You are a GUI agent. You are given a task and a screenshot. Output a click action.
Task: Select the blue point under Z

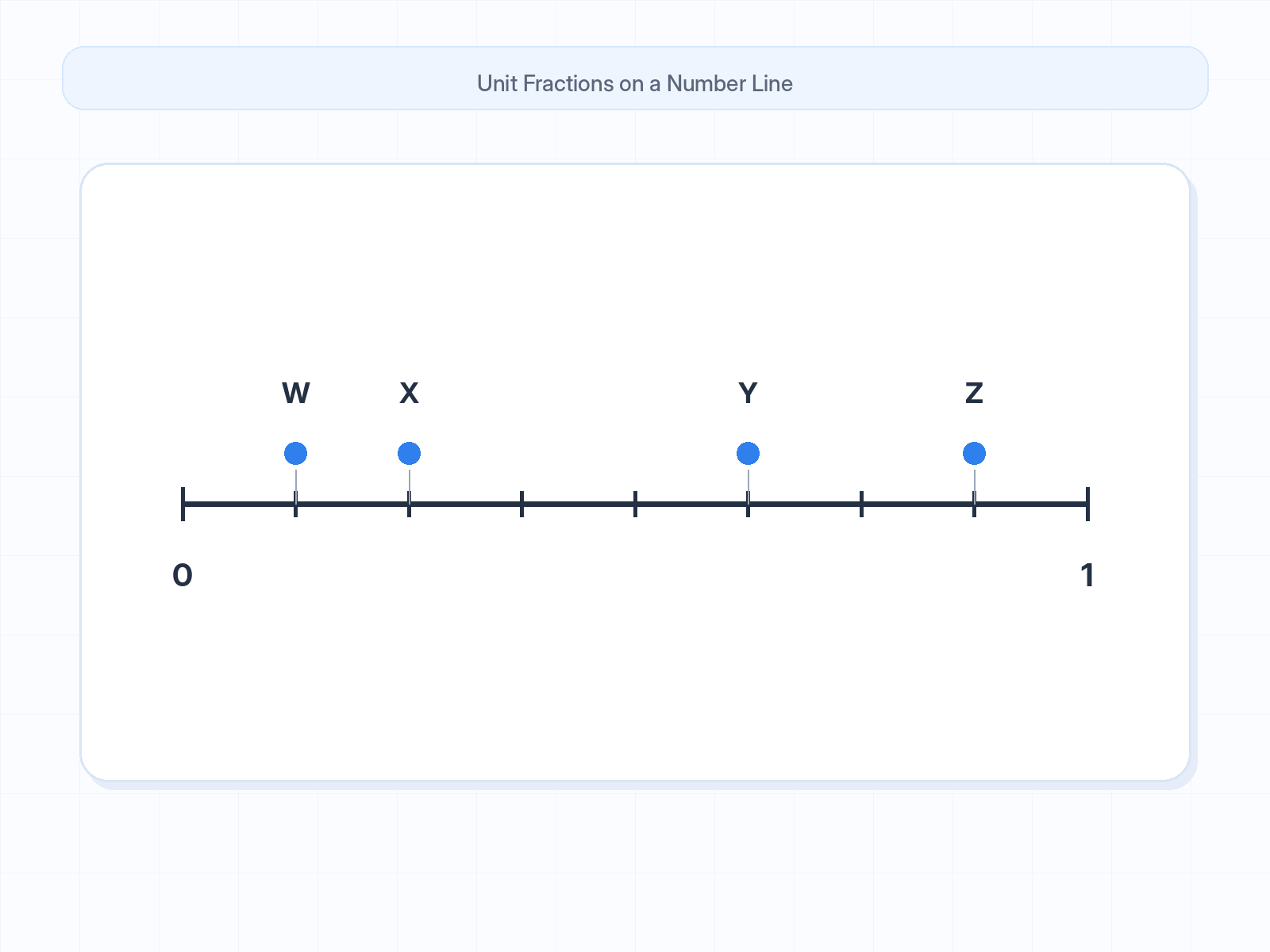pos(974,454)
